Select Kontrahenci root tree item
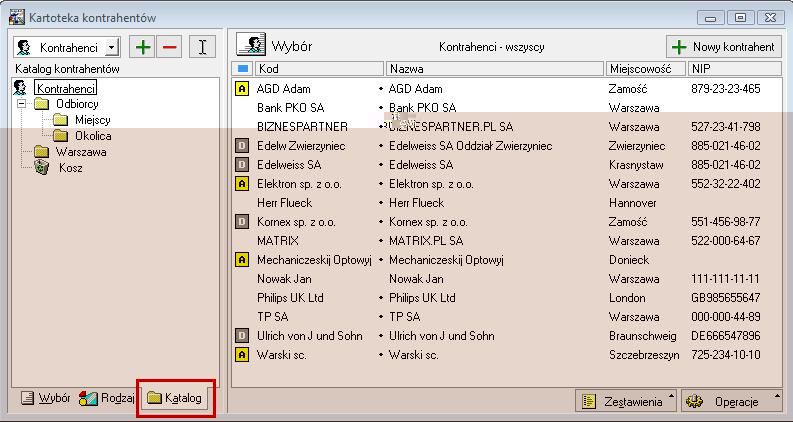The image size is (793, 422). (66, 88)
